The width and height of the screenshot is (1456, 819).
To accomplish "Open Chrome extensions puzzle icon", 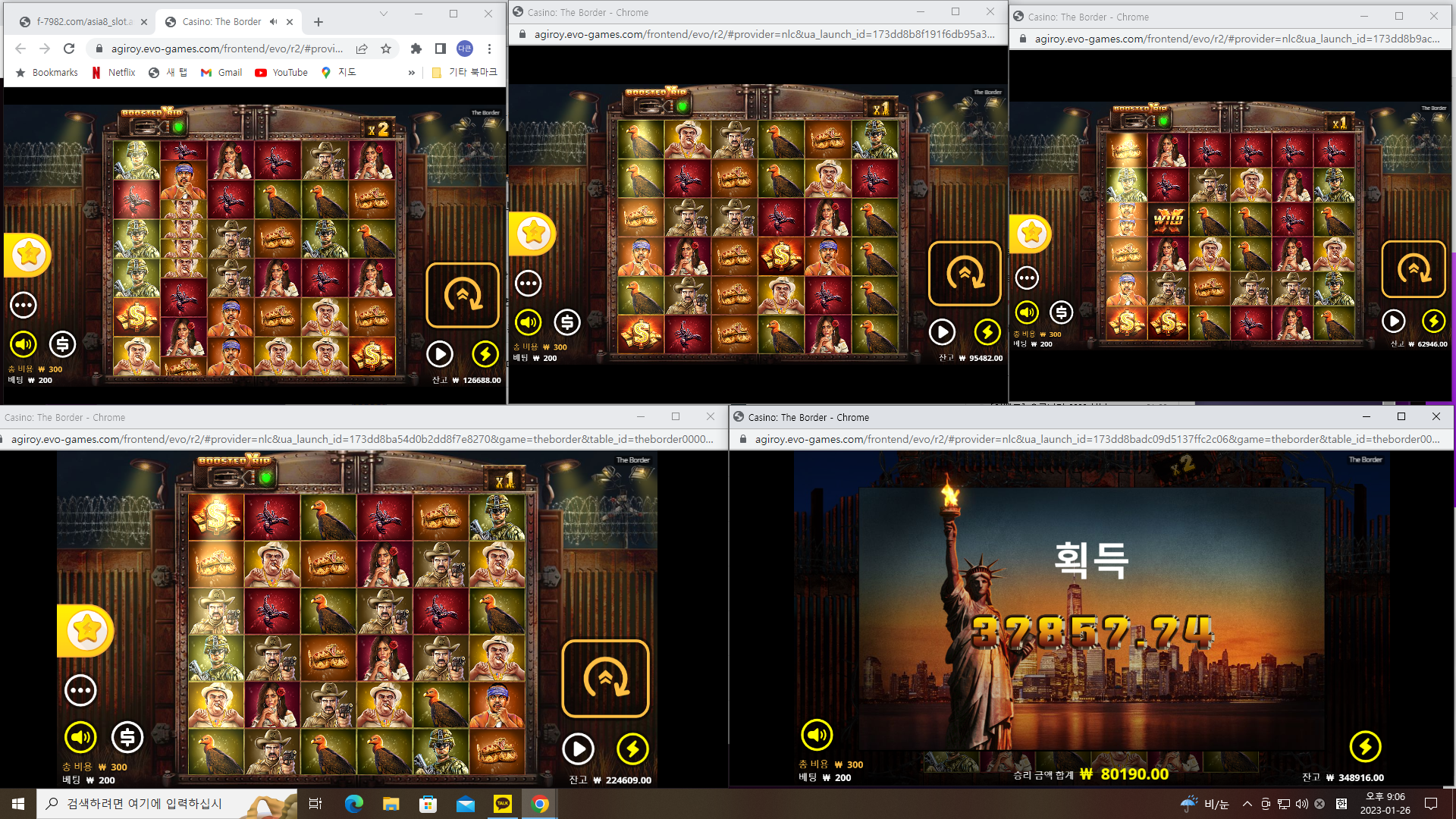I will point(416,49).
